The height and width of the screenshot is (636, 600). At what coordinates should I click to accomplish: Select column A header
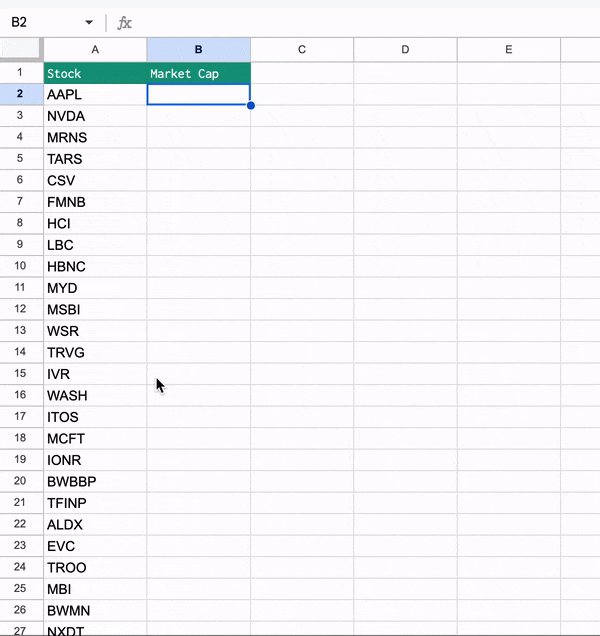pos(95,50)
